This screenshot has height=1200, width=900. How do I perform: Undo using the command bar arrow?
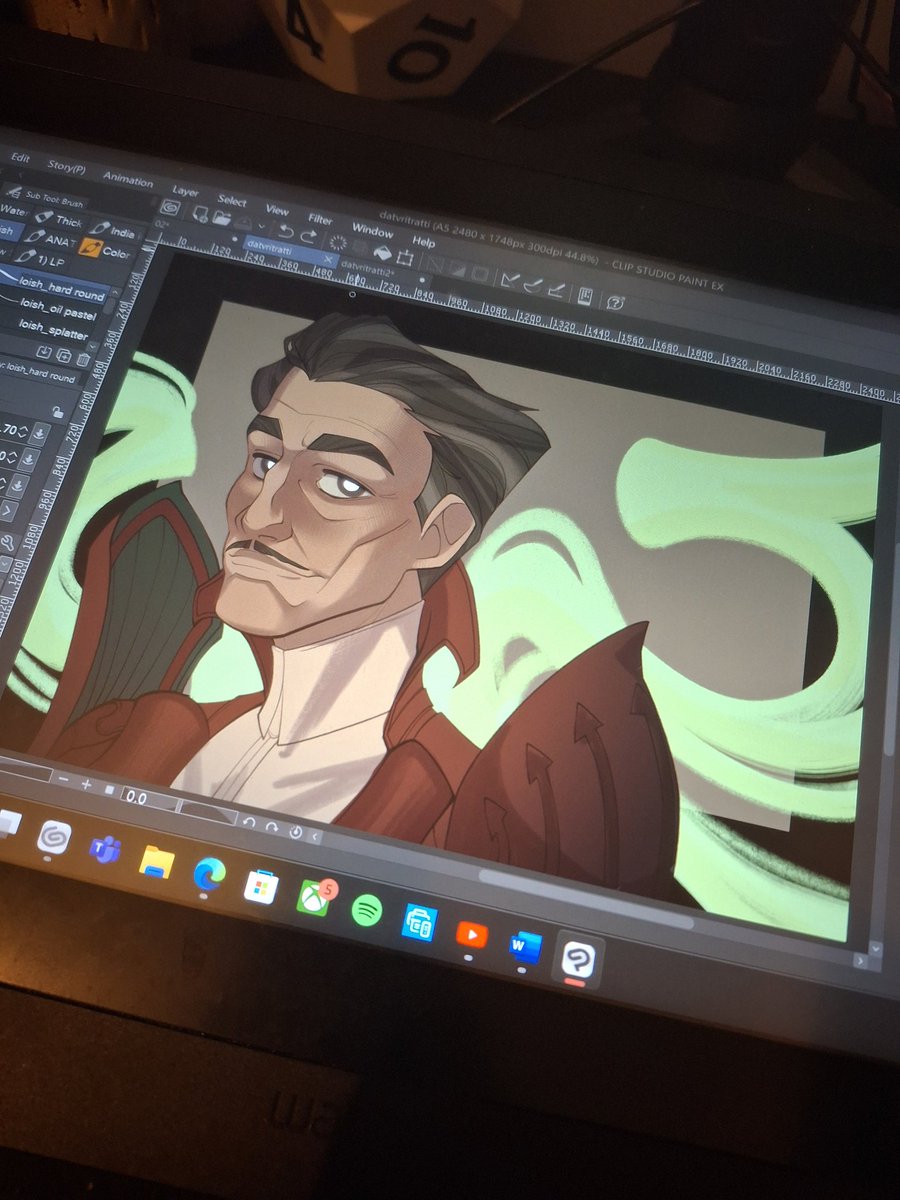click(285, 231)
